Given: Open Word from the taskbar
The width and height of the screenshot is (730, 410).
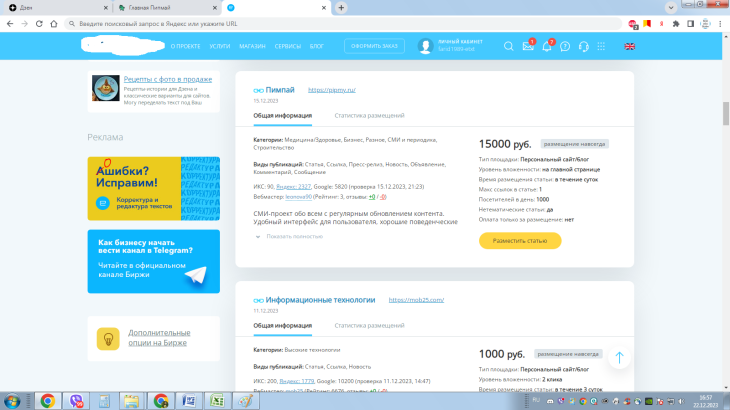Looking at the screenshot, I should [189, 401].
